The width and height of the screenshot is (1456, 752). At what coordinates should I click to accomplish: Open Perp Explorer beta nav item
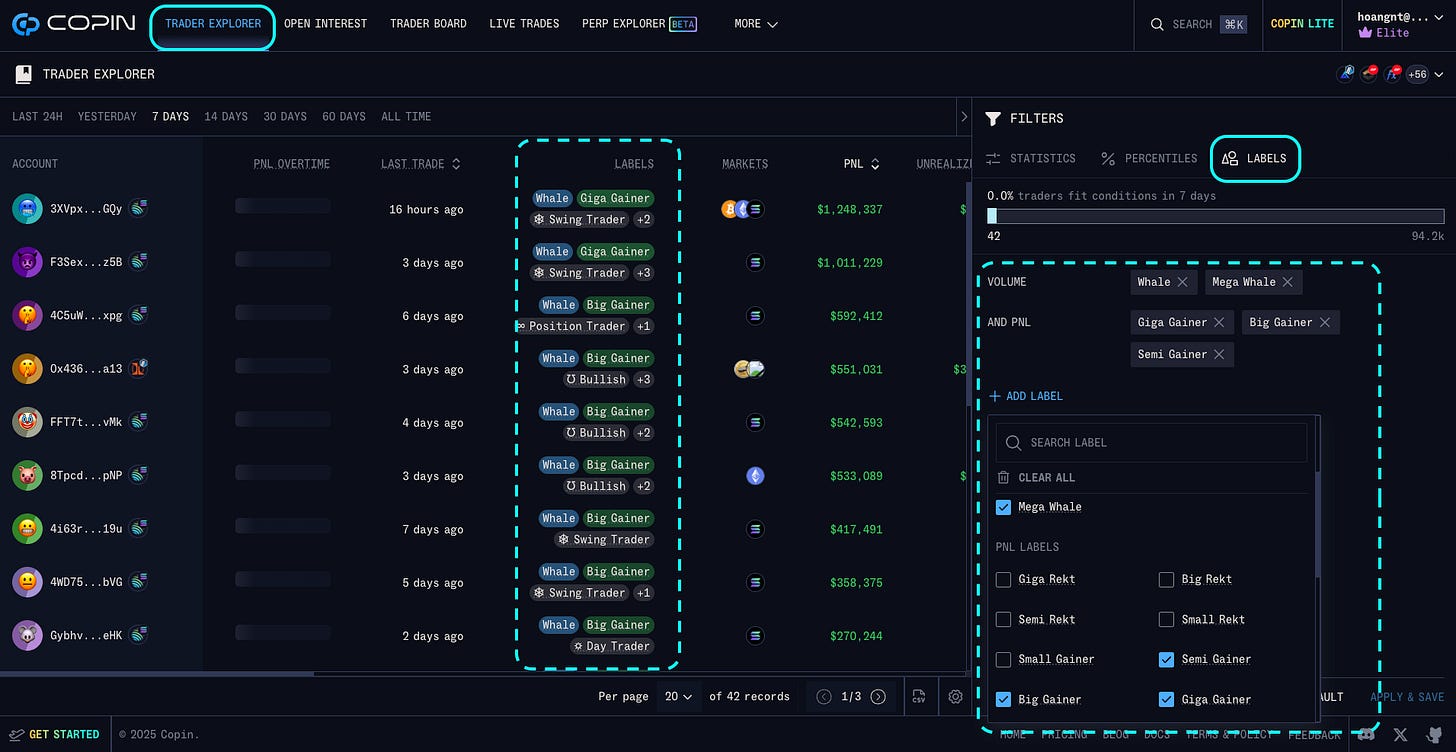(639, 24)
